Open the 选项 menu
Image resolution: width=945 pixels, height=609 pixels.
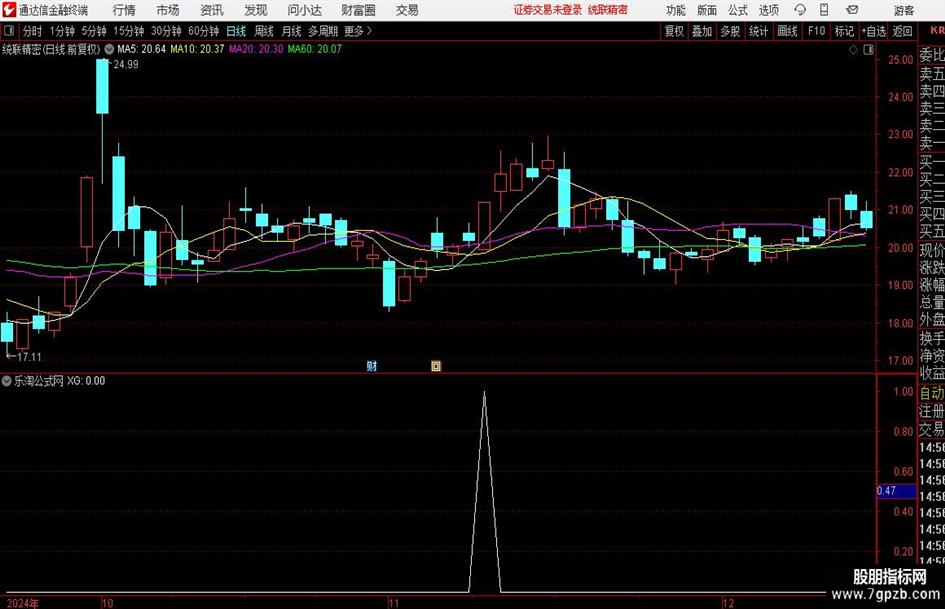768,10
